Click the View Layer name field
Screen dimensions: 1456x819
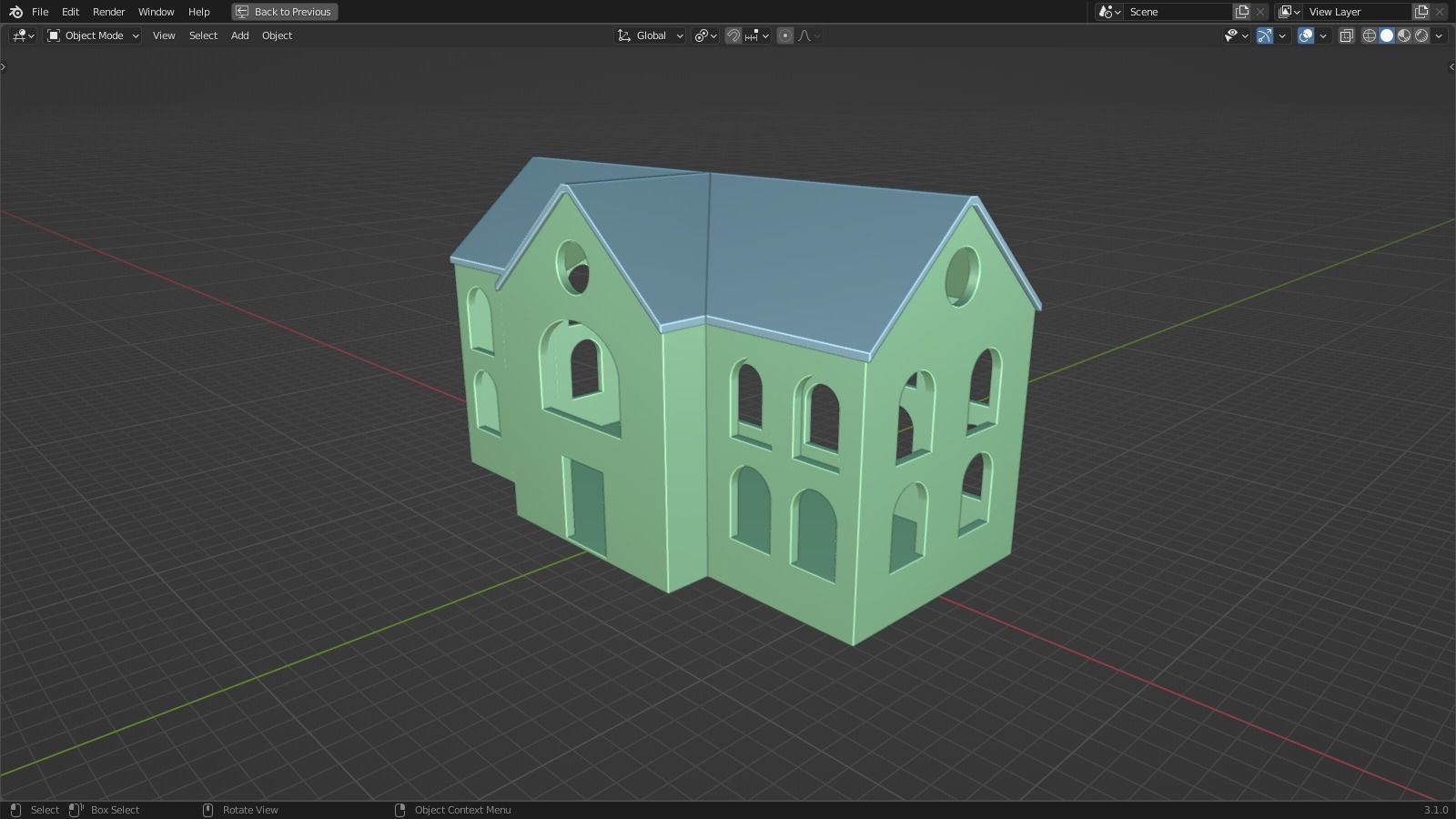tap(1358, 12)
